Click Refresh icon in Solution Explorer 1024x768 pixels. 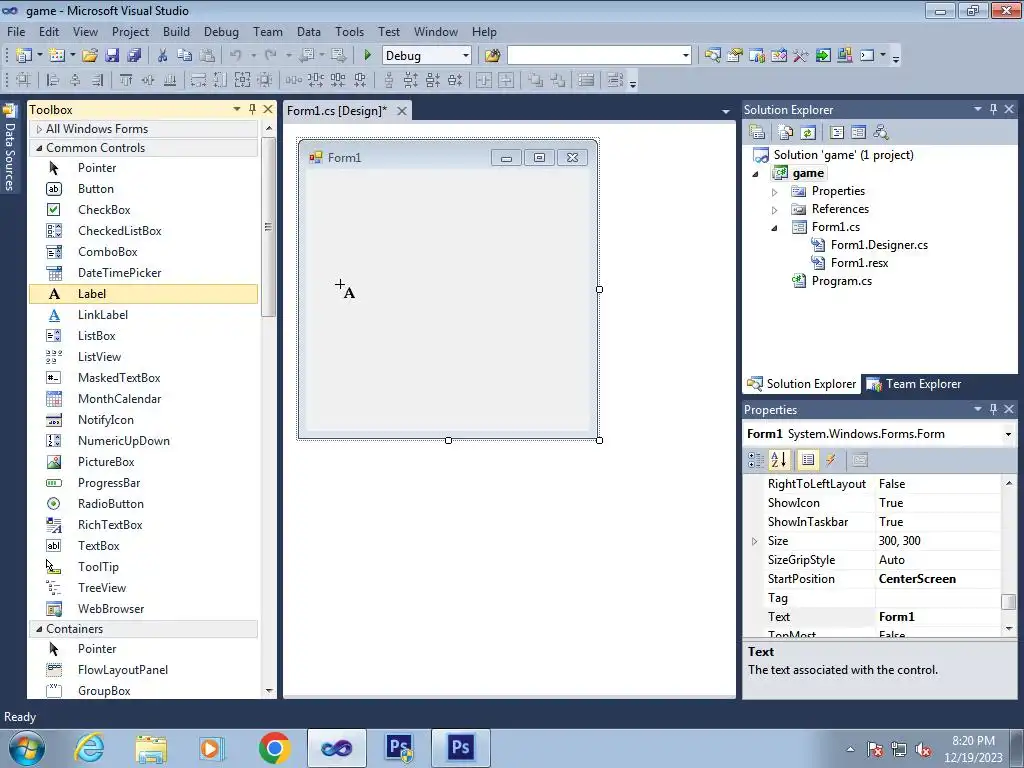click(x=808, y=132)
